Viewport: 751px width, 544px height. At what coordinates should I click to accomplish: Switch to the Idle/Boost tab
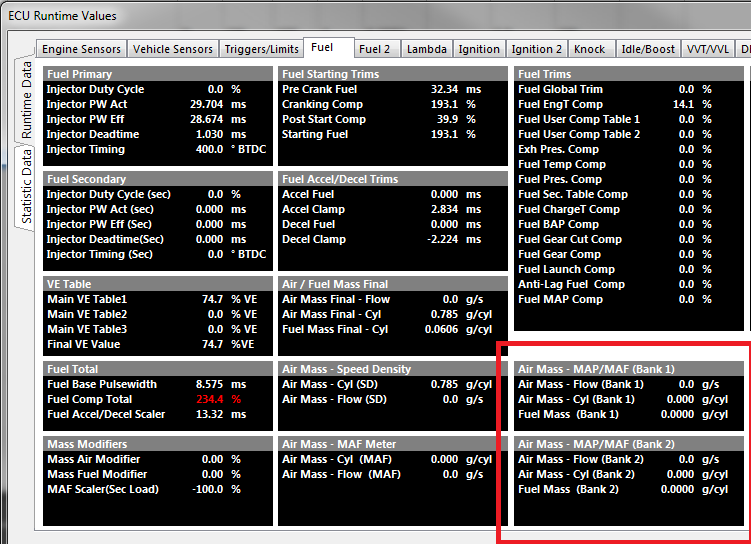click(648, 49)
